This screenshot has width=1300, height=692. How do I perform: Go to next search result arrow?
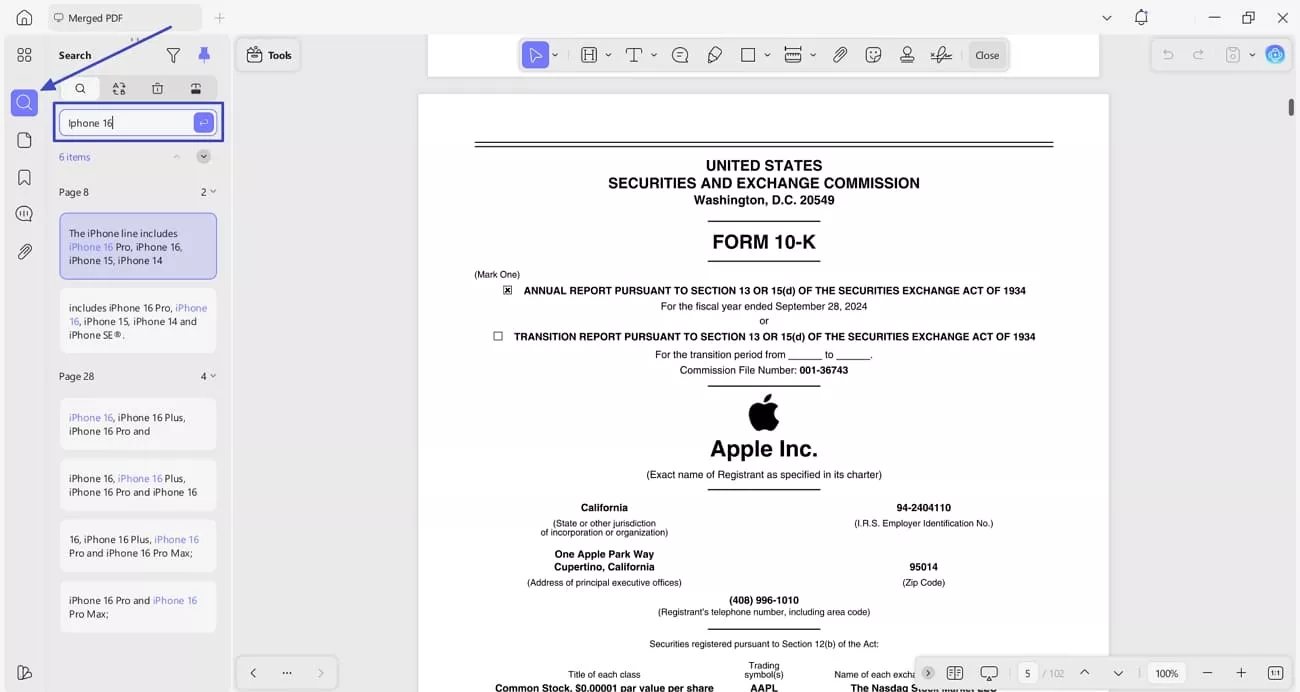click(x=203, y=157)
